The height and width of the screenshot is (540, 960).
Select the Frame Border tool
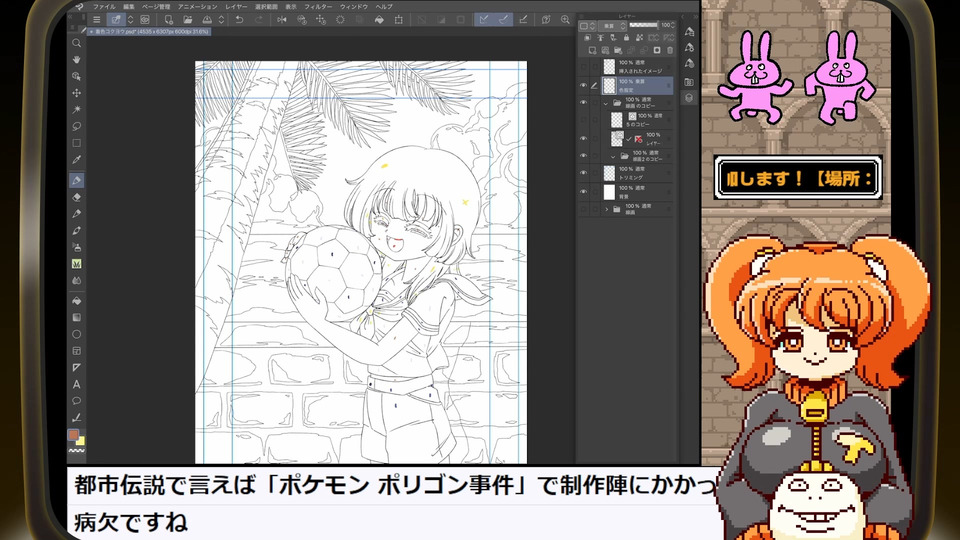point(77,351)
